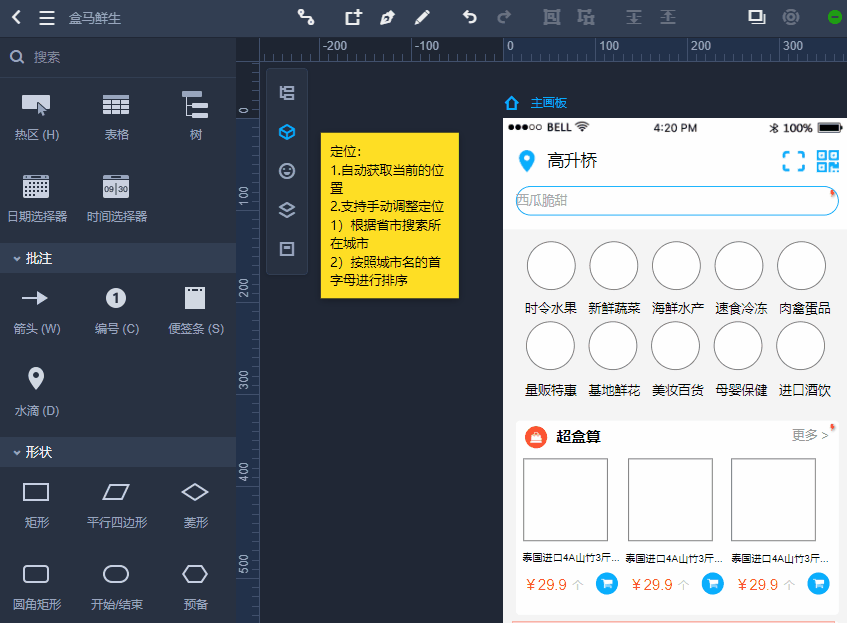Select the 海鲜水产 category circle
847x623 pixels.
tap(676, 266)
